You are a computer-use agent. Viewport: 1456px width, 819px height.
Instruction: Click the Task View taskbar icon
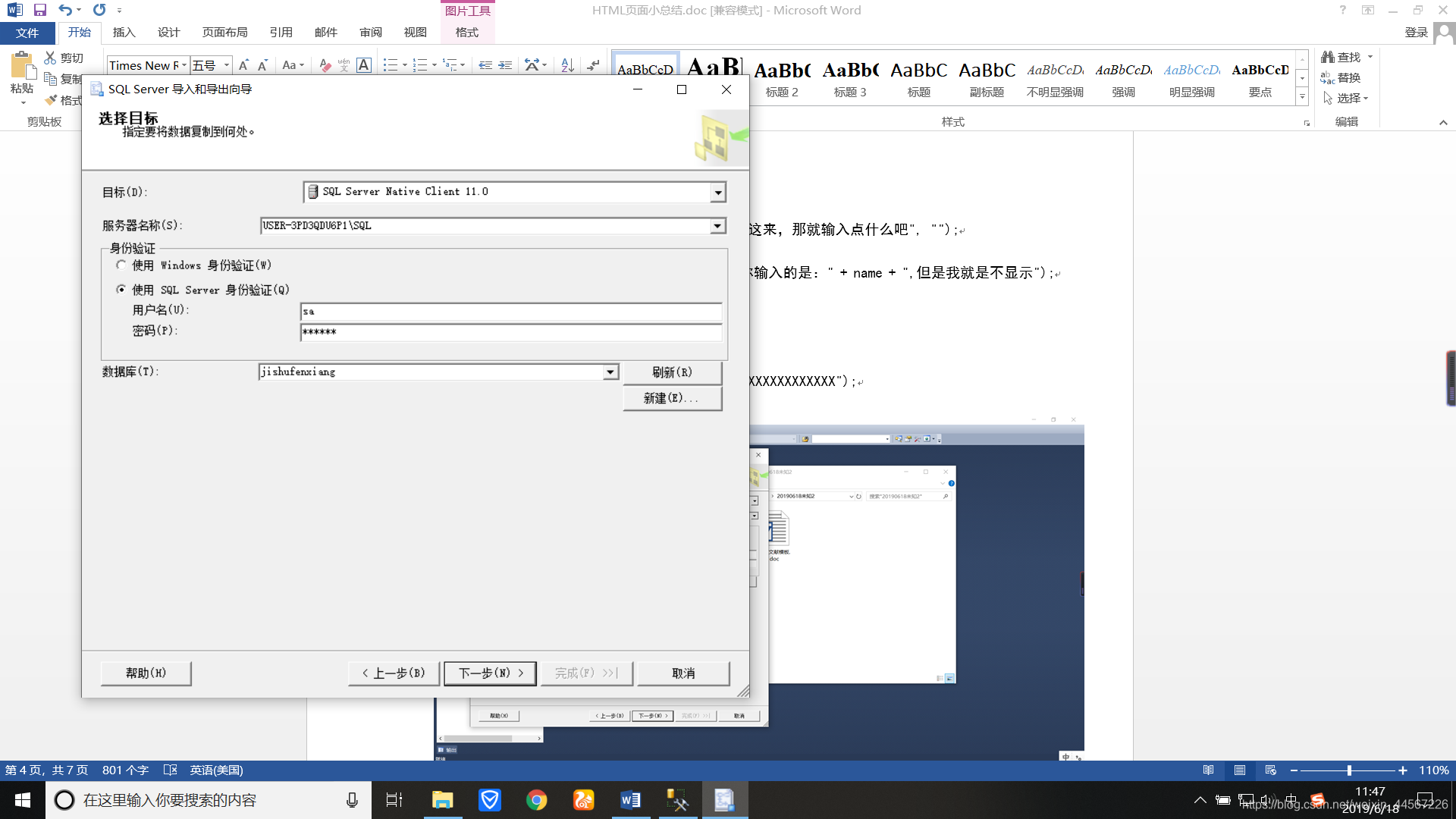[394, 800]
